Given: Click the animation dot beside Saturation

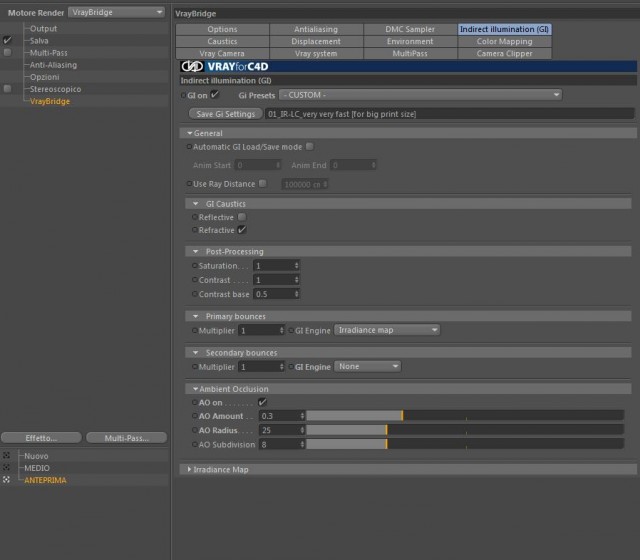Looking at the screenshot, I should point(195,265).
